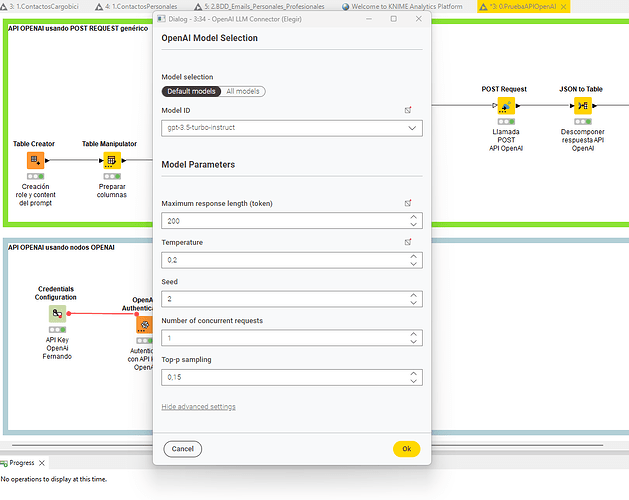629x500 pixels.
Task: Decrease Temperature value with down arrow
Action: [x=413, y=264]
